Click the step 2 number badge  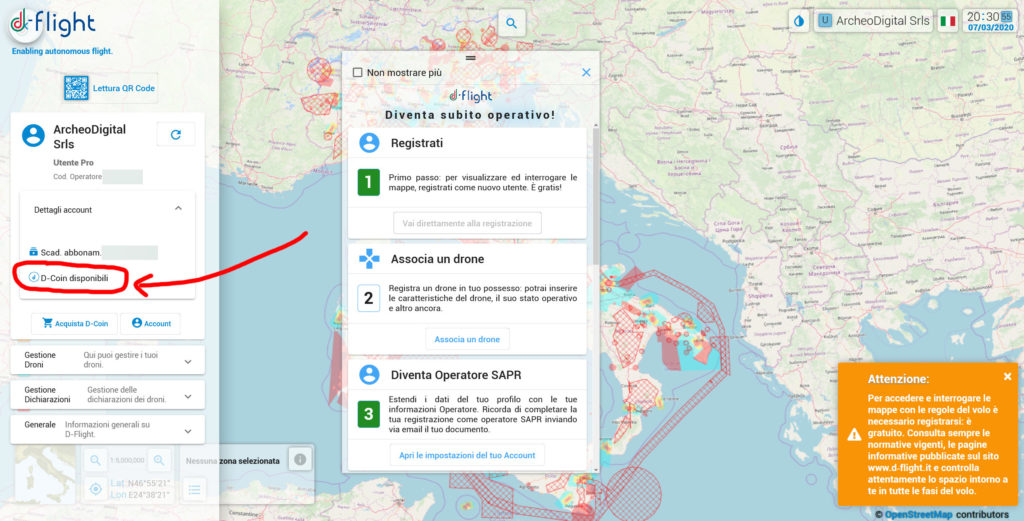point(368,298)
